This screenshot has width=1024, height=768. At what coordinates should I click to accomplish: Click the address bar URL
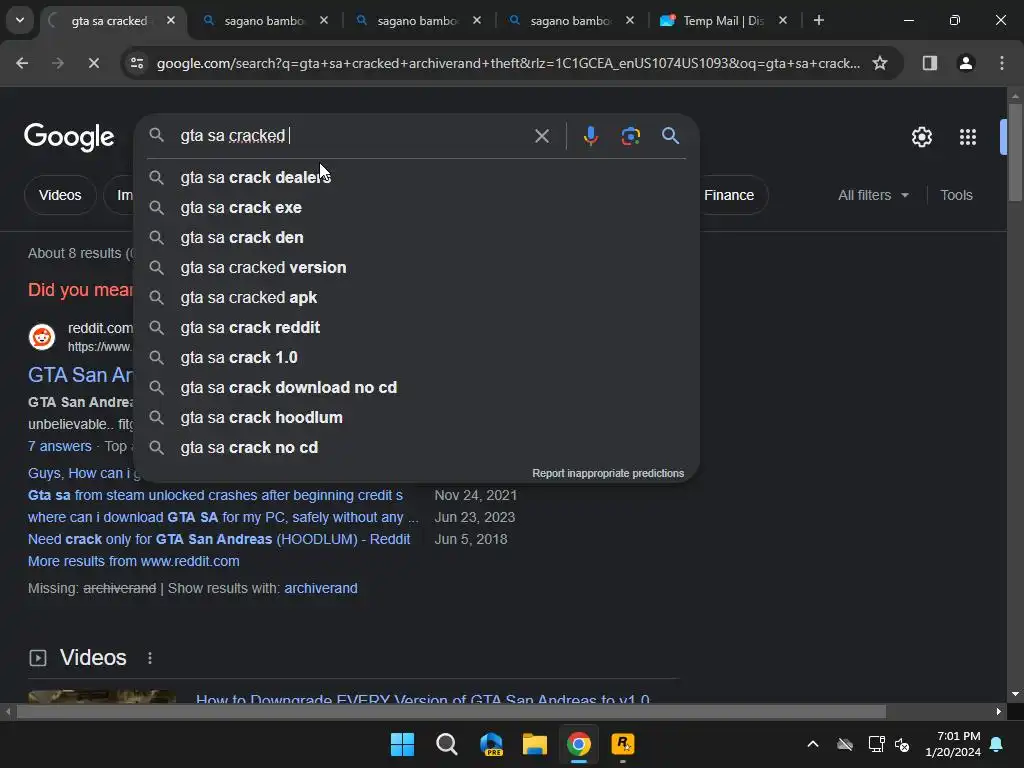pos(508,63)
